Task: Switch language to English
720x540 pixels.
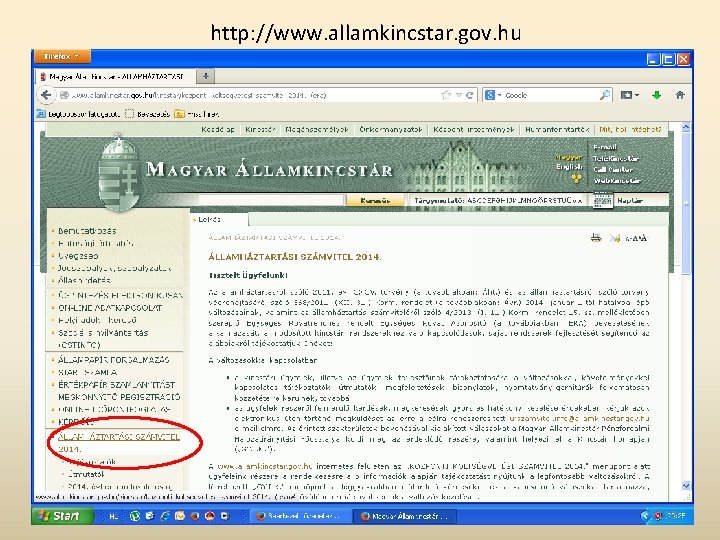Action: coord(569,167)
